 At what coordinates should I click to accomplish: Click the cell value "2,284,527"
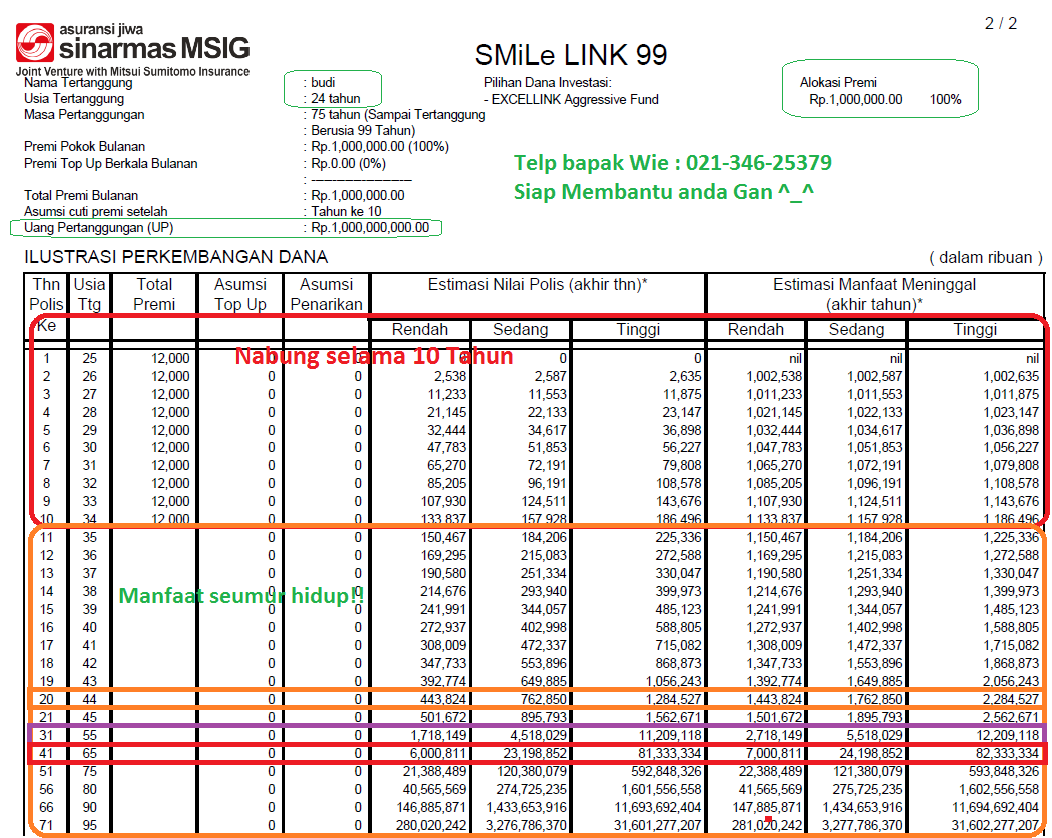point(1011,699)
